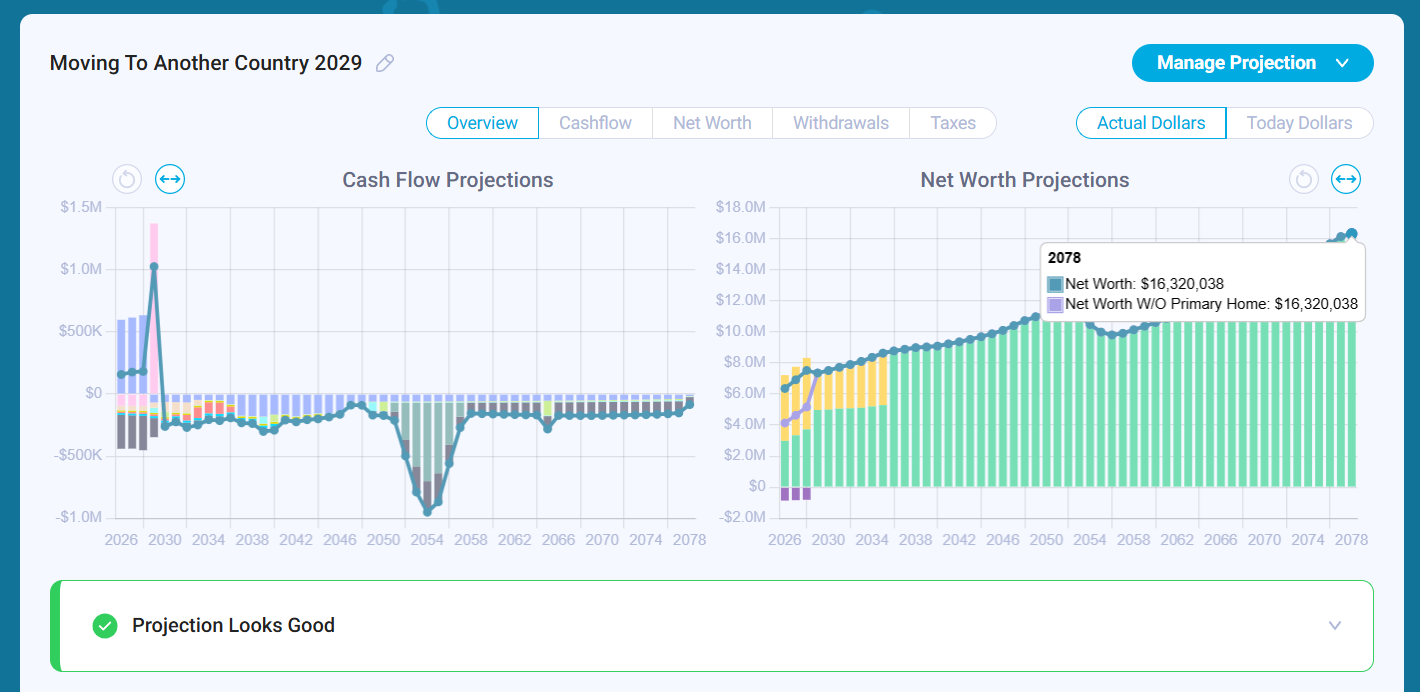Go to the Taxes tab
Image resolution: width=1420 pixels, height=692 pixels.
coord(953,123)
